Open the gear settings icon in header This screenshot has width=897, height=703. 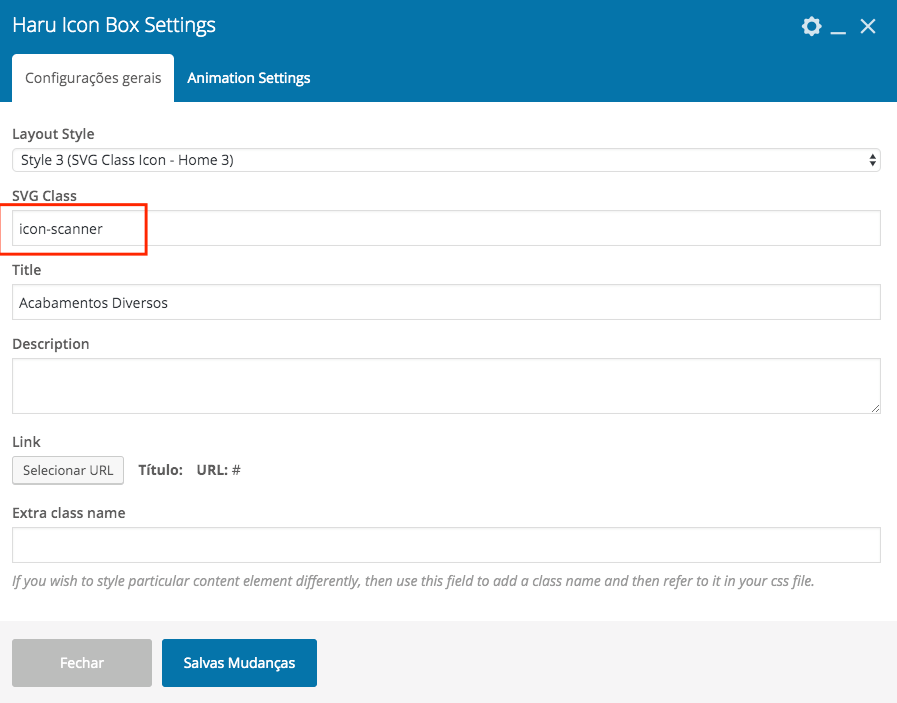pos(811,26)
